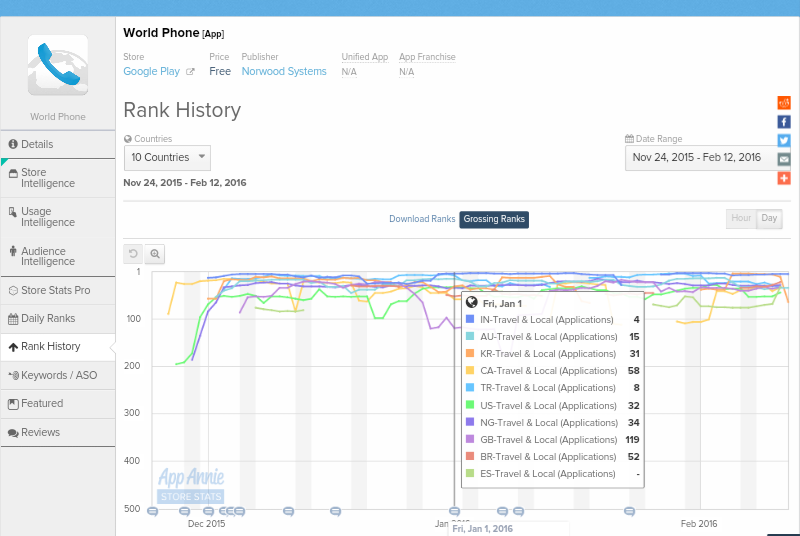The height and width of the screenshot is (536, 800).
Task: Click the Rank History up-arrow icon
Action: (13, 347)
